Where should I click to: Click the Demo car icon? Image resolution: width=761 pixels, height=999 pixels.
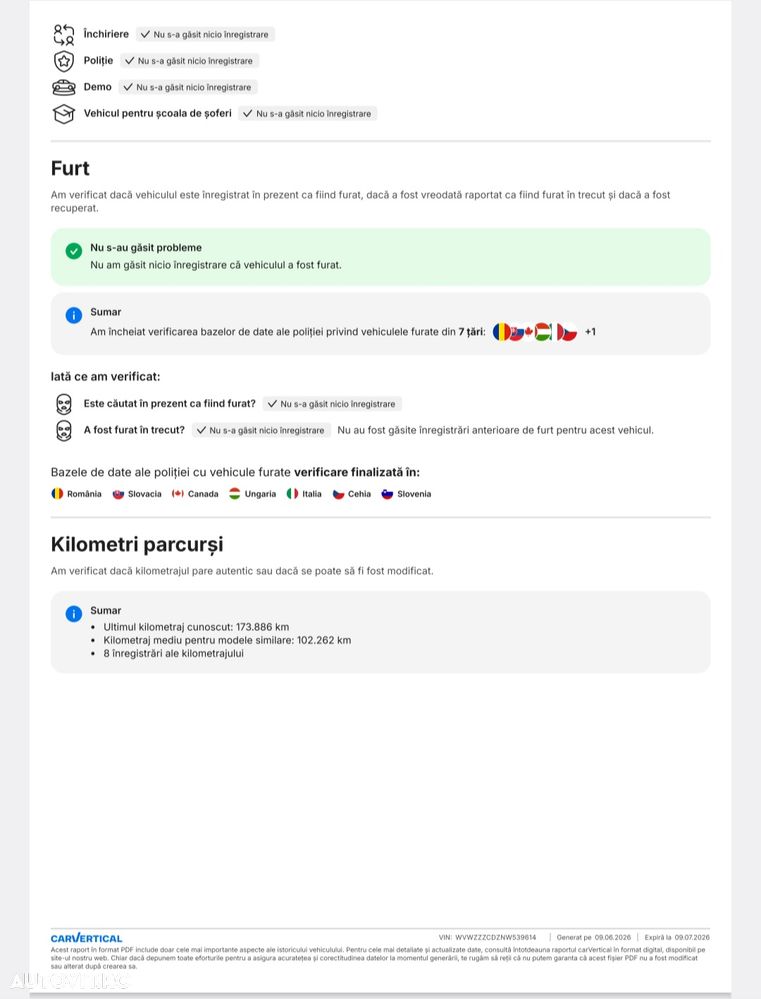click(x=64, y=87)
